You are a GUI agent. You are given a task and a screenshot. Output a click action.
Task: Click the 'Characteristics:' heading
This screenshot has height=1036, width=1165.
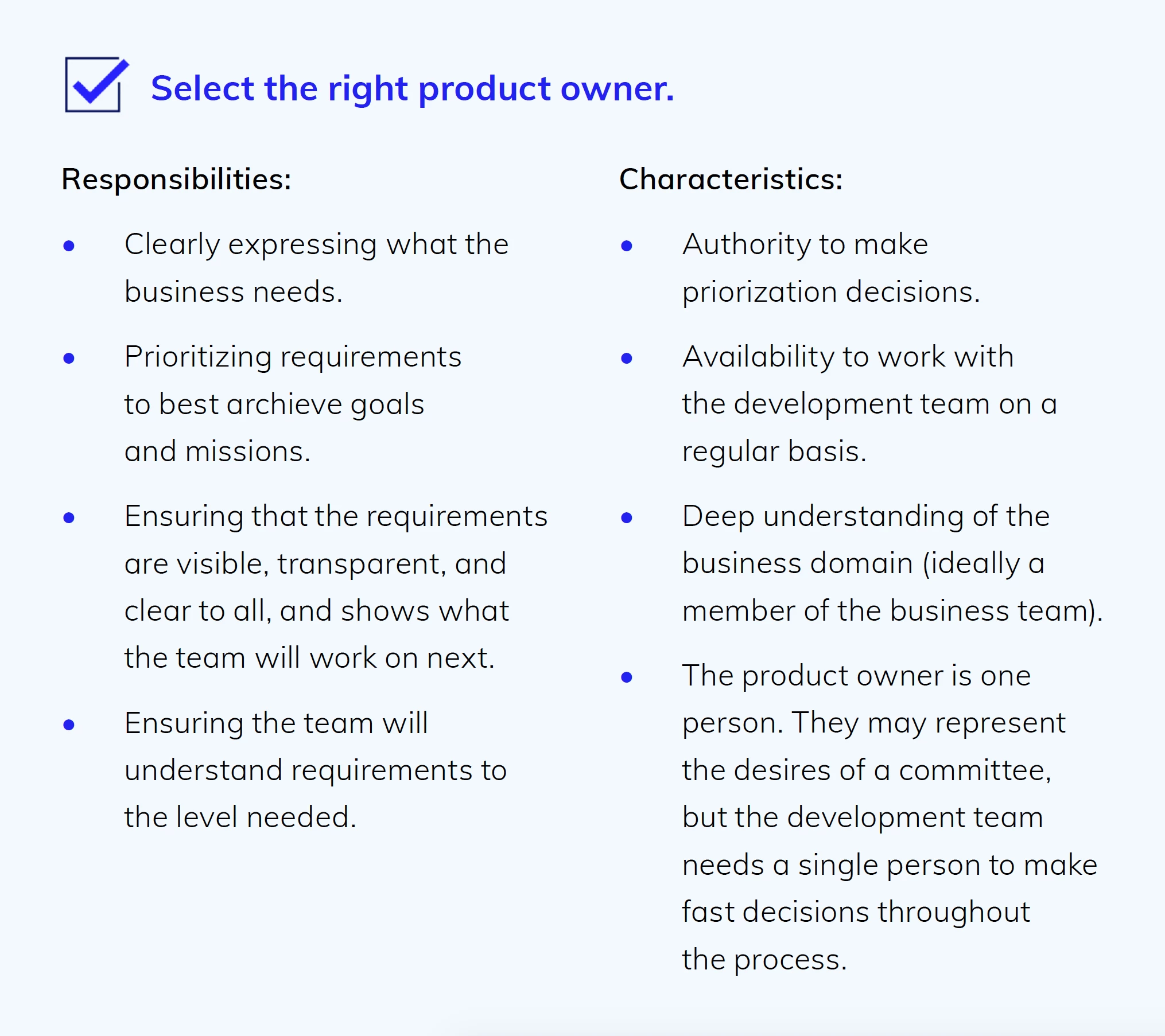click(731, 179)
